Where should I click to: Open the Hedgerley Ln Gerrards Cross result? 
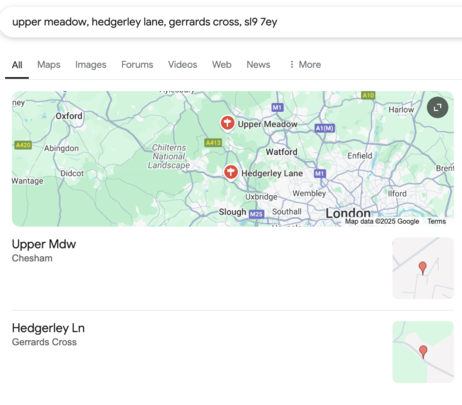click(x=48, y=334)
